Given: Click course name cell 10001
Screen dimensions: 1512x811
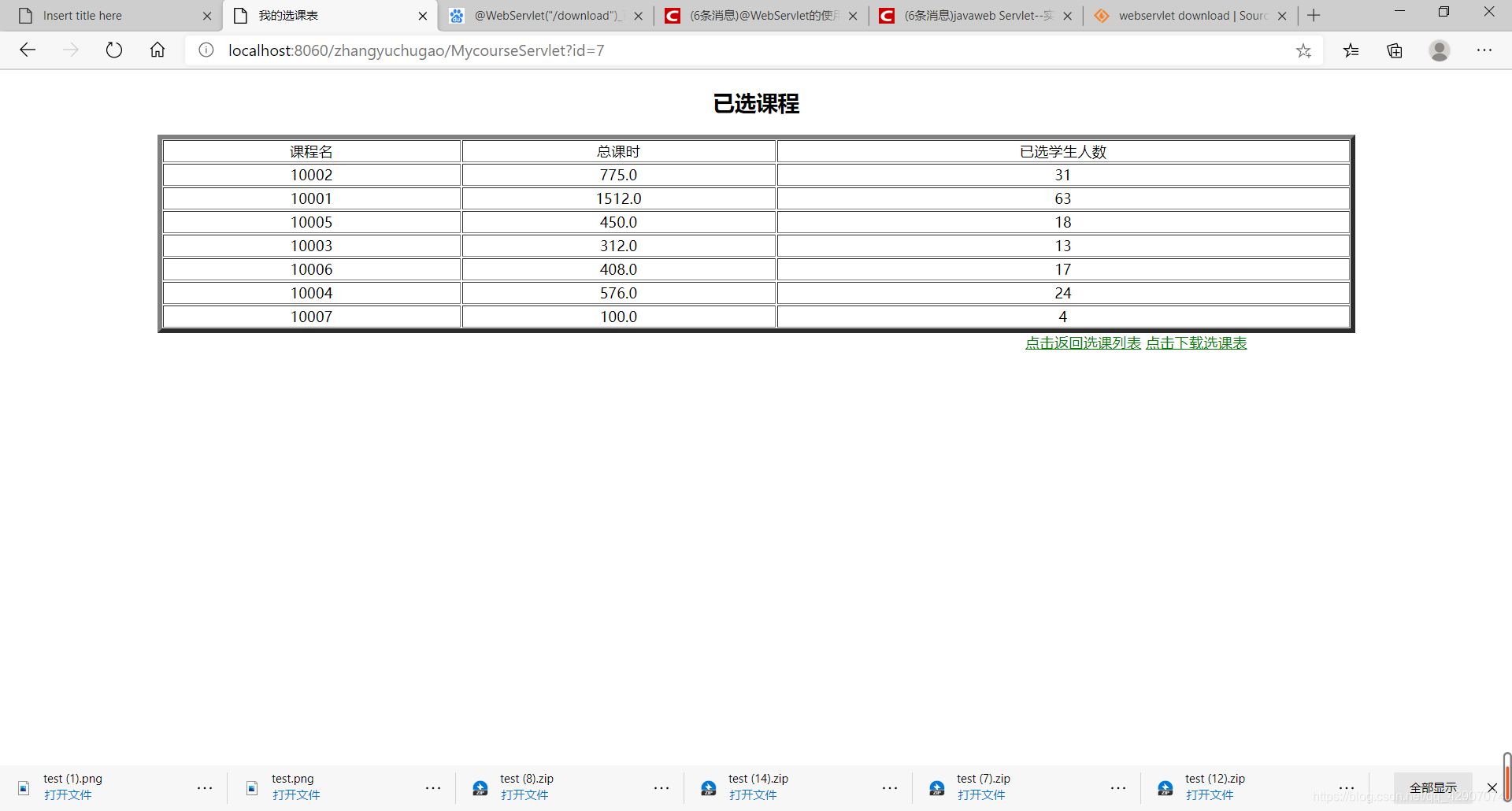Looking at the screenshot, I should coord(312,198).
